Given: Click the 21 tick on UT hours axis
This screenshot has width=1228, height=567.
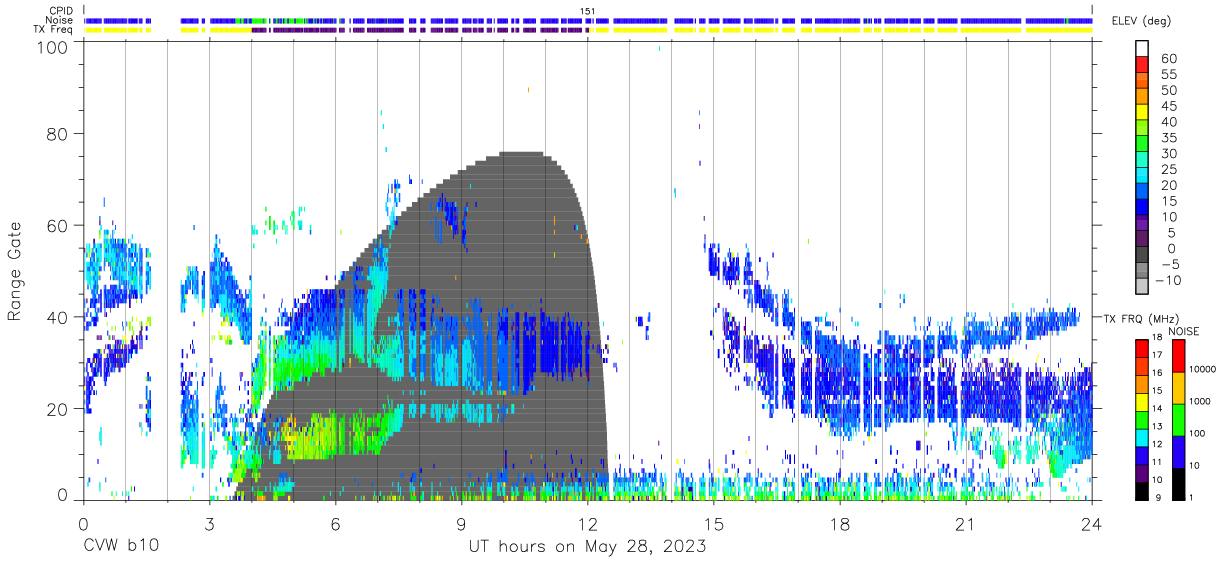Looking at the screenshot, I should pos(966,524).
